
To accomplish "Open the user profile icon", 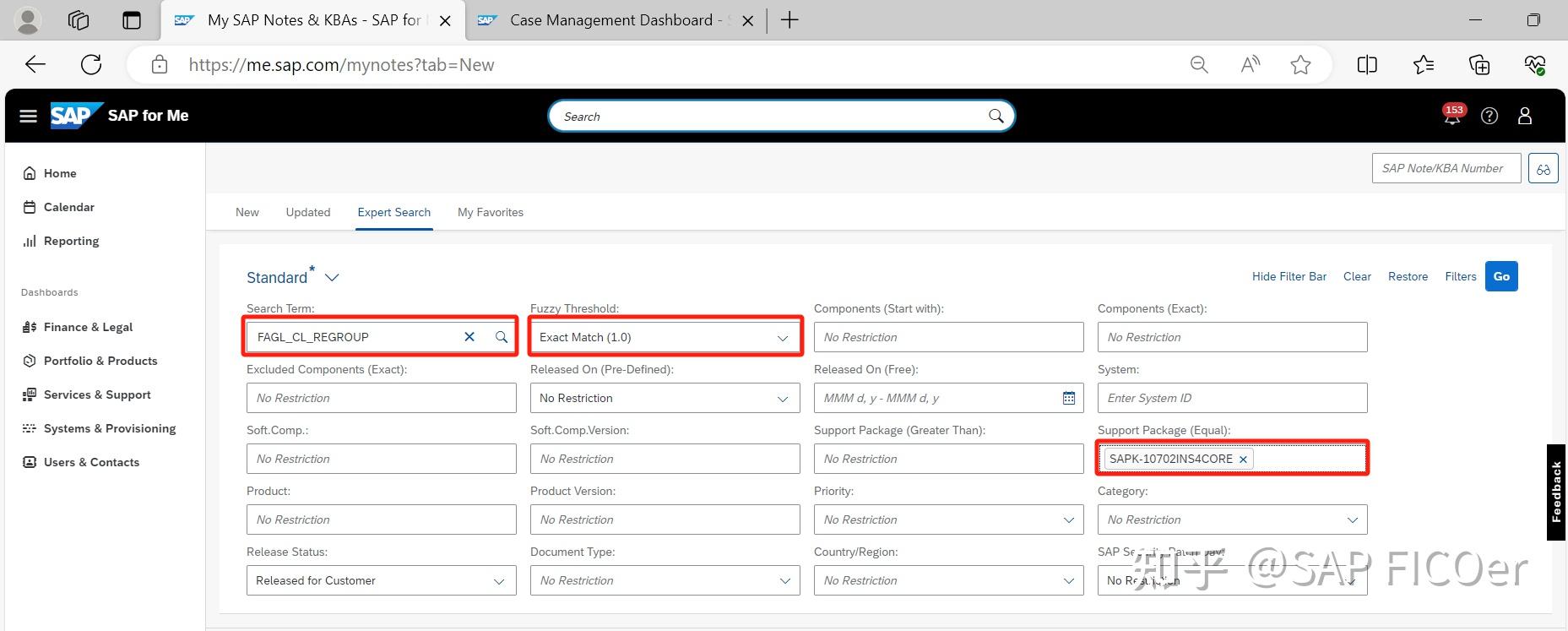I will (x=1525, y=116).
